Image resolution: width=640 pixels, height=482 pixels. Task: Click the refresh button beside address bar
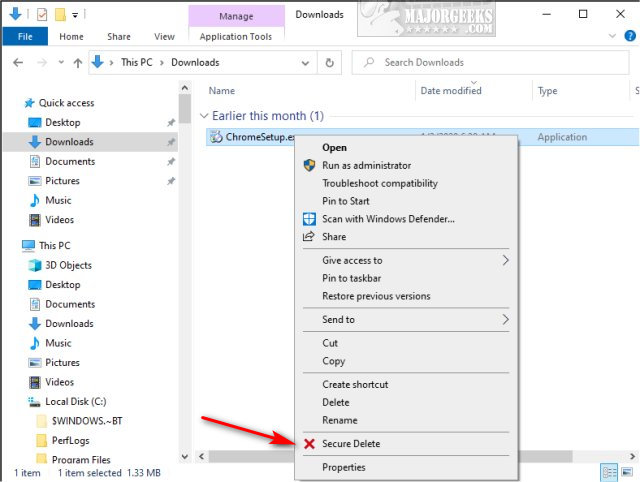[x=330, y=62]
